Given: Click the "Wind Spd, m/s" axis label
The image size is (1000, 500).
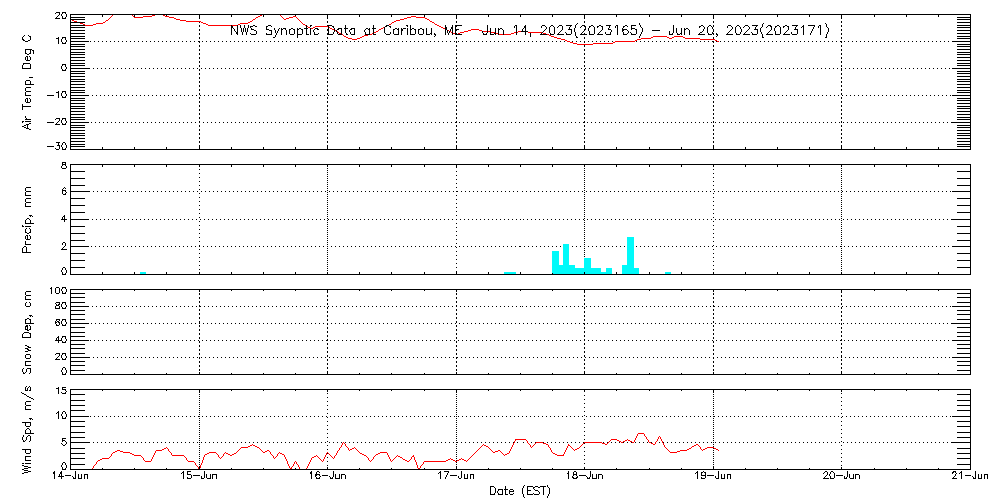Looking at the screenshot, I should tap(28, 428).
